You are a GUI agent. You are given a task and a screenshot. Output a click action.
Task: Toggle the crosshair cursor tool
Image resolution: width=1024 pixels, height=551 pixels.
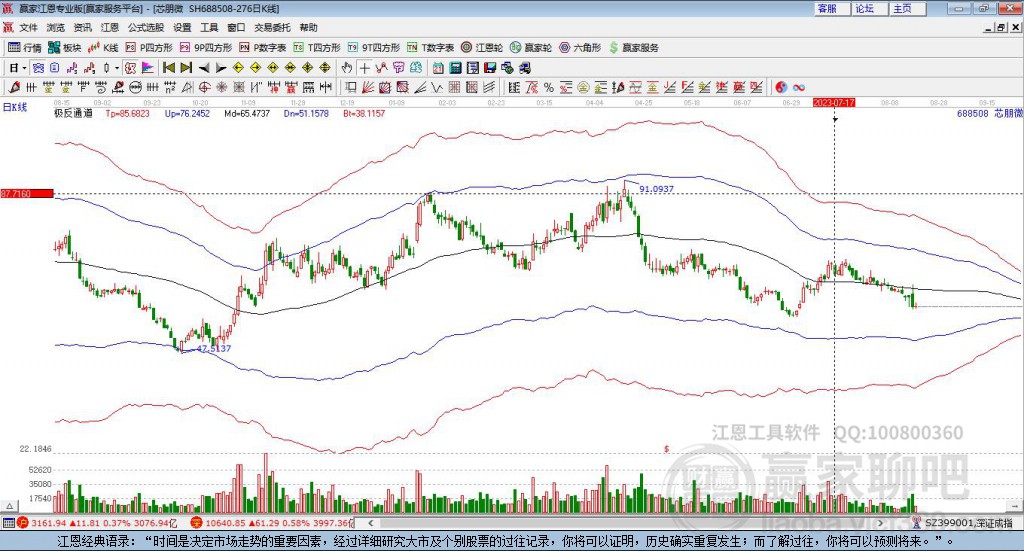tap(364, 68)
